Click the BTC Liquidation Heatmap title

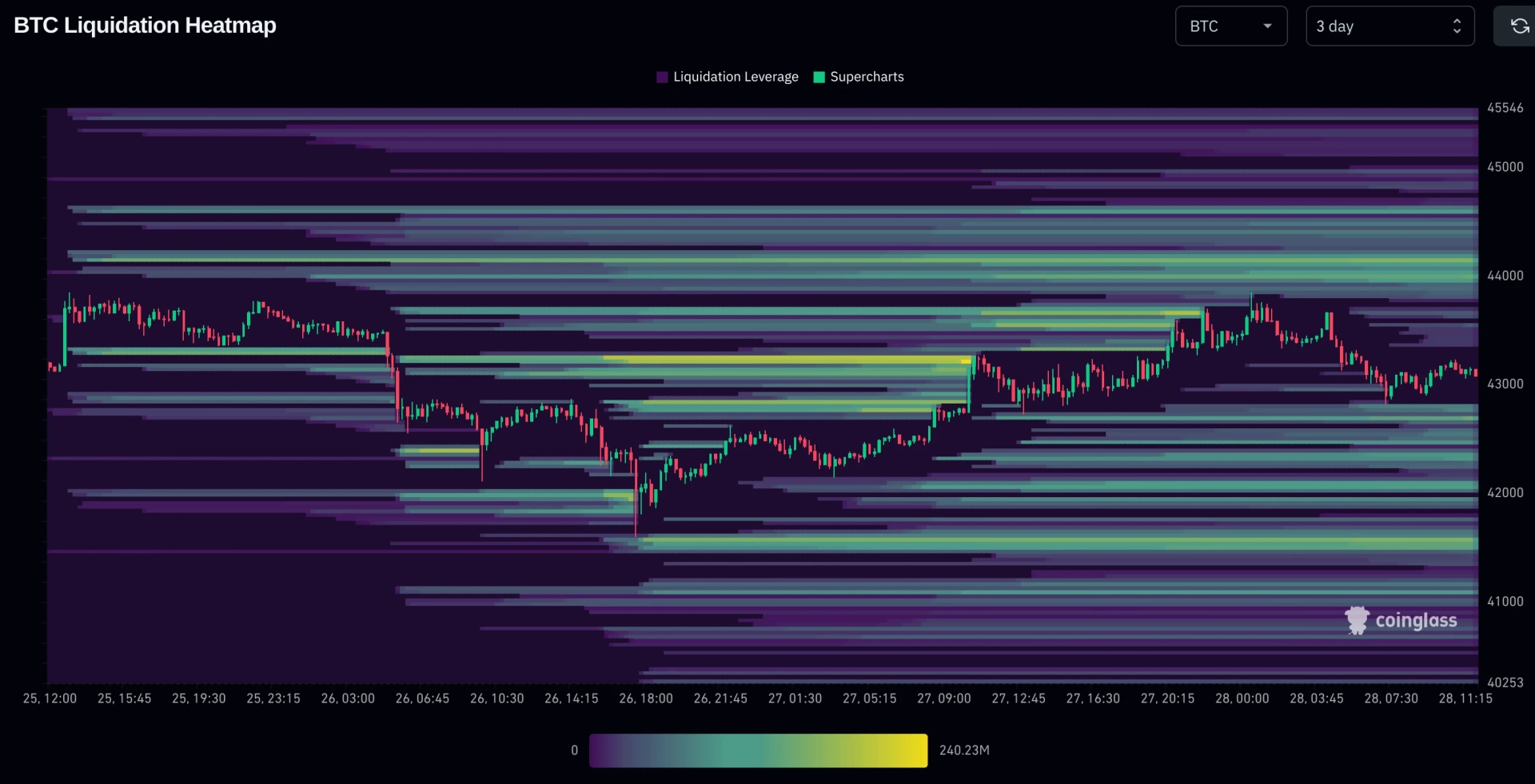click(145, 26)
